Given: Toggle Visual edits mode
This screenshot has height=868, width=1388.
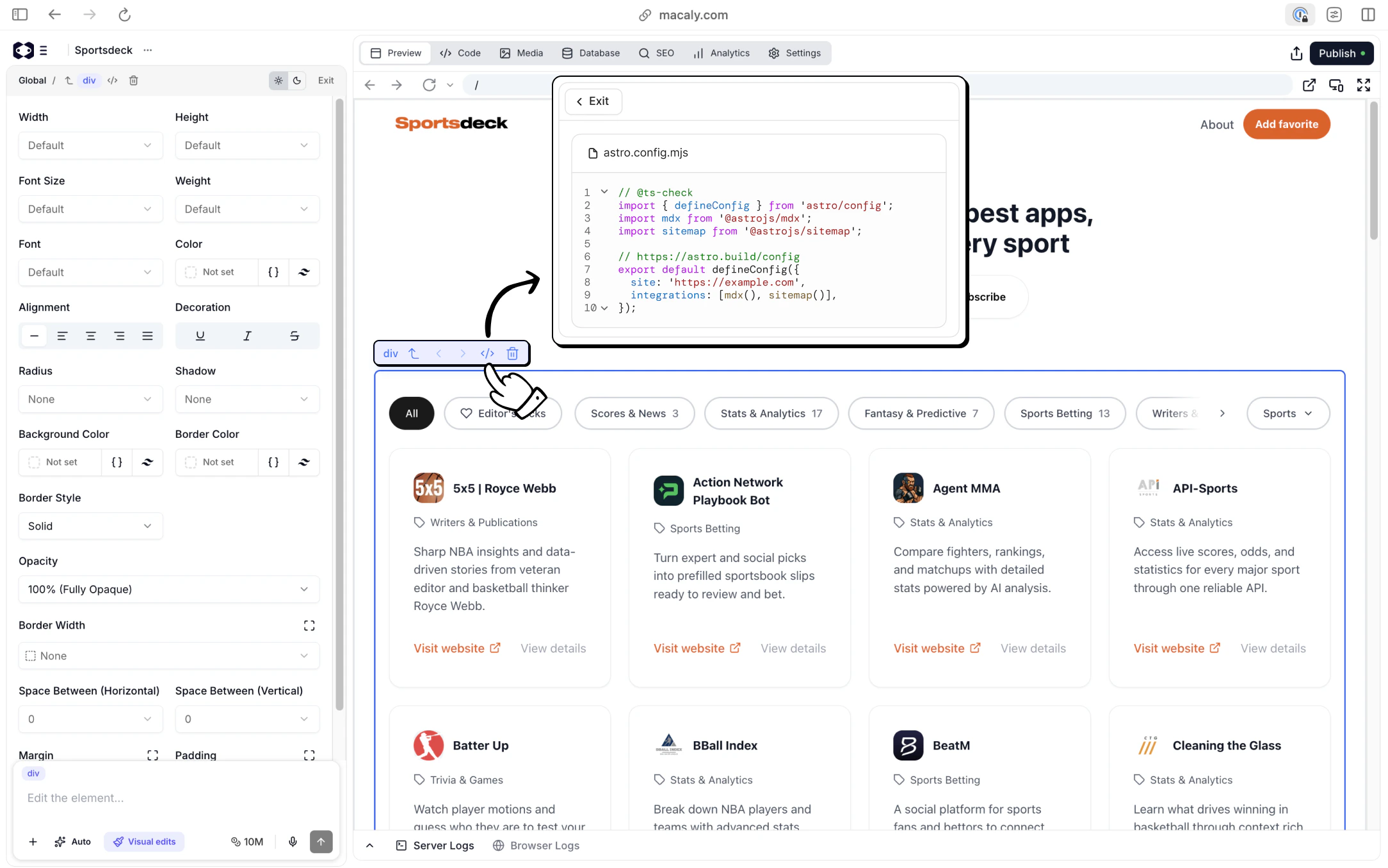Looking at the screenshot, I should 145,842.
